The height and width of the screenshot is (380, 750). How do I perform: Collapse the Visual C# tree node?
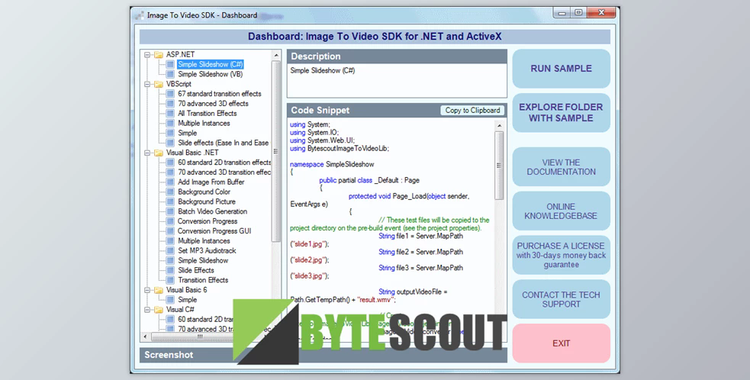[x=147, y=310]
